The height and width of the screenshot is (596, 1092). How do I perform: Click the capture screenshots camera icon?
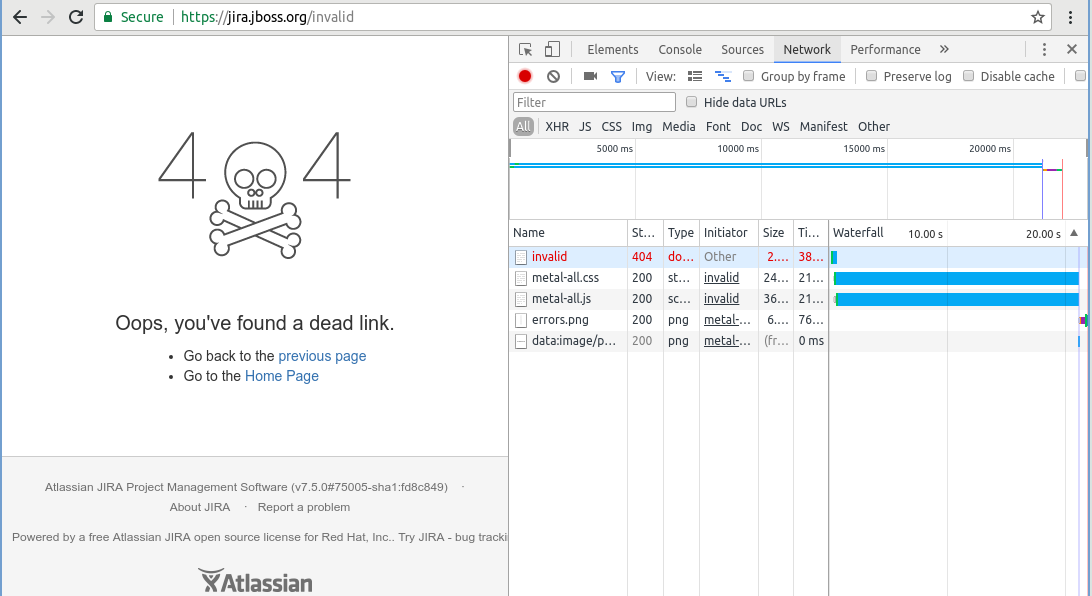pyautogui.click(x=590, y=76)
